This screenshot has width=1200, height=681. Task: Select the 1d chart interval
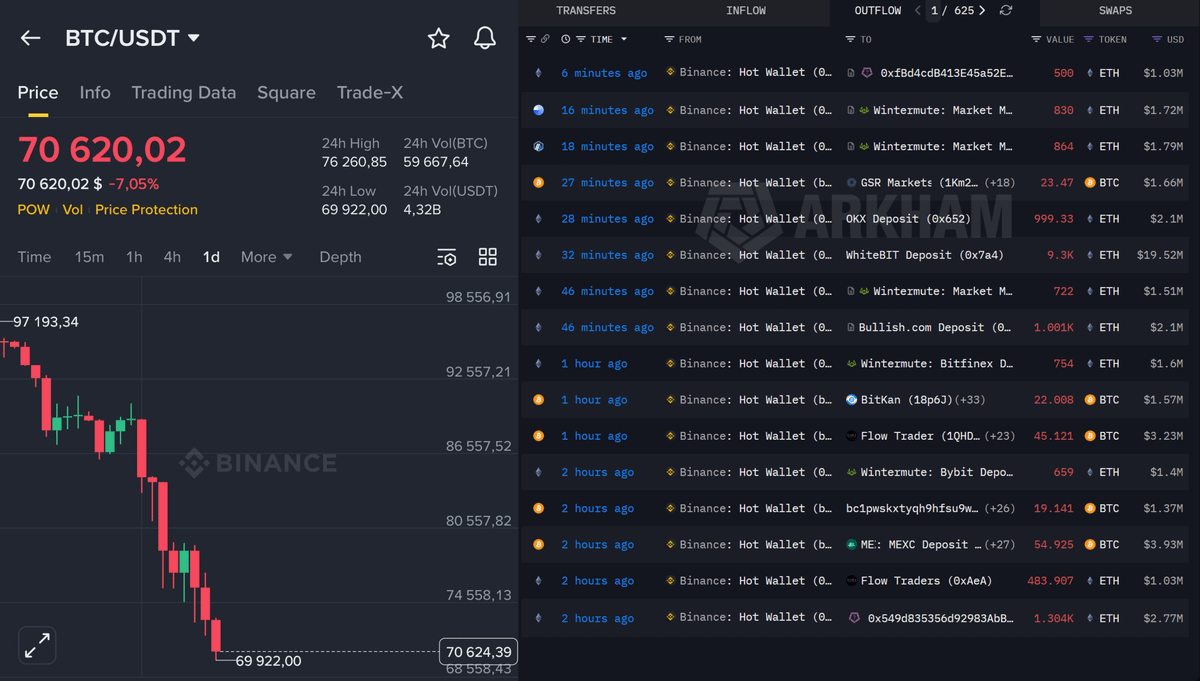tap(211, 257)
